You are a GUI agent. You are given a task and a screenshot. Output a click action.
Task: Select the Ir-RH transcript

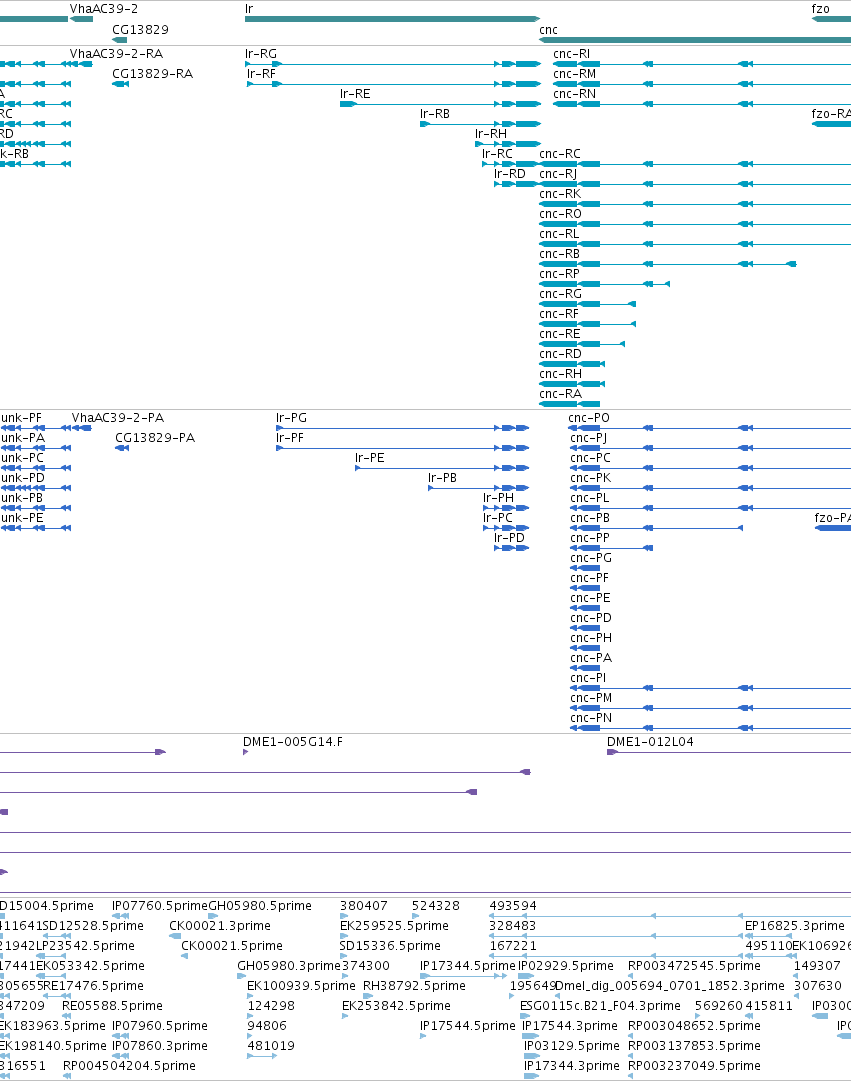(x=491, y=134)
